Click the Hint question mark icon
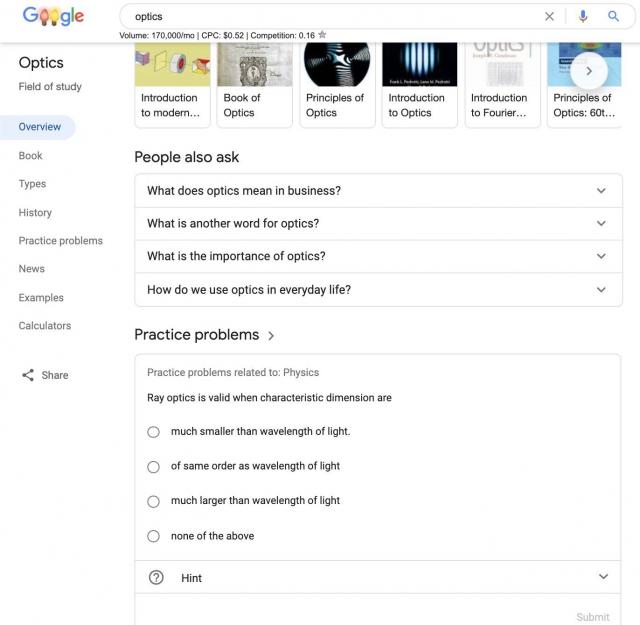This screenshot has width=640, height=625. tap(156, 577)
